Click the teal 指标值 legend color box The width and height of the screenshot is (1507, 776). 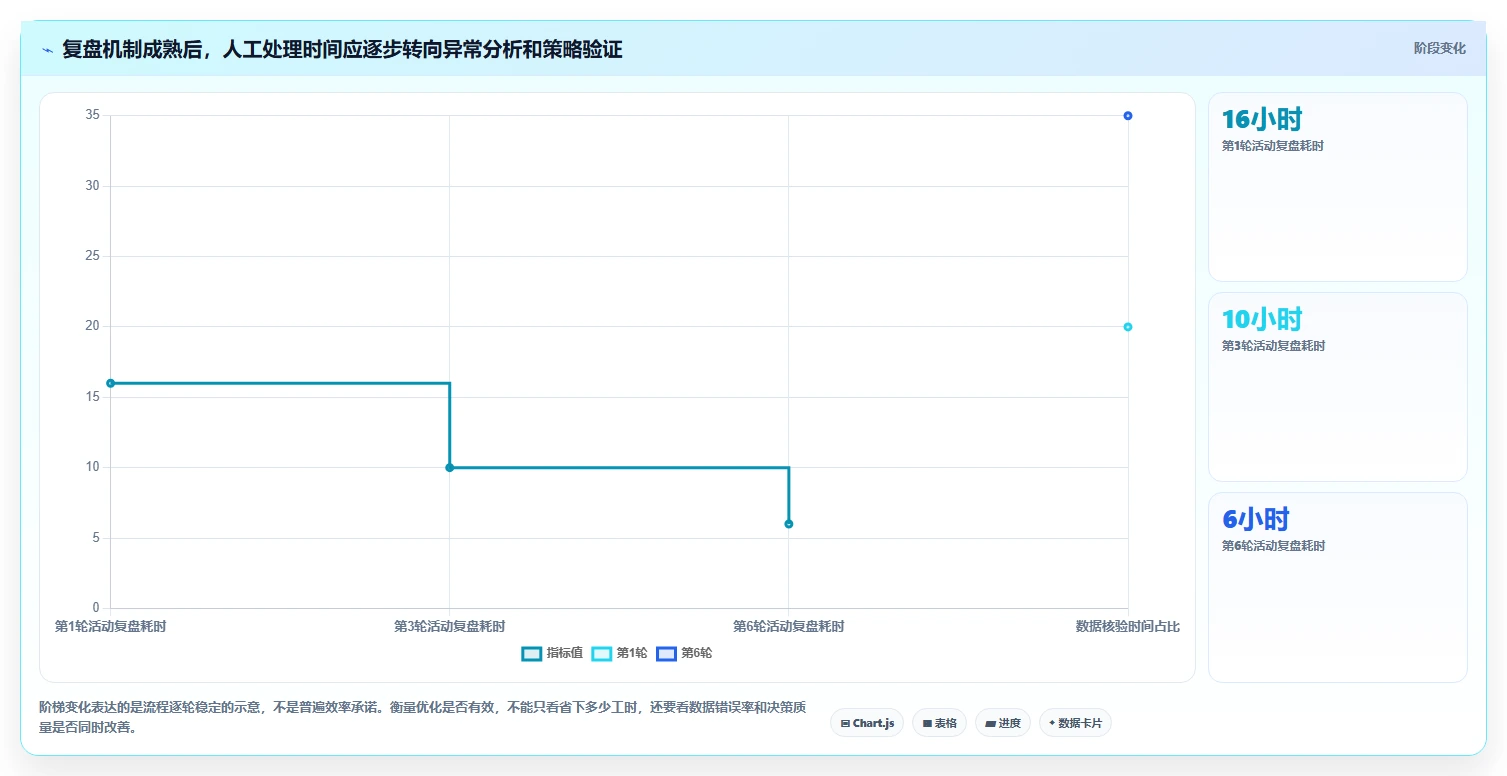pyautogui.click(x=532, y=654)
